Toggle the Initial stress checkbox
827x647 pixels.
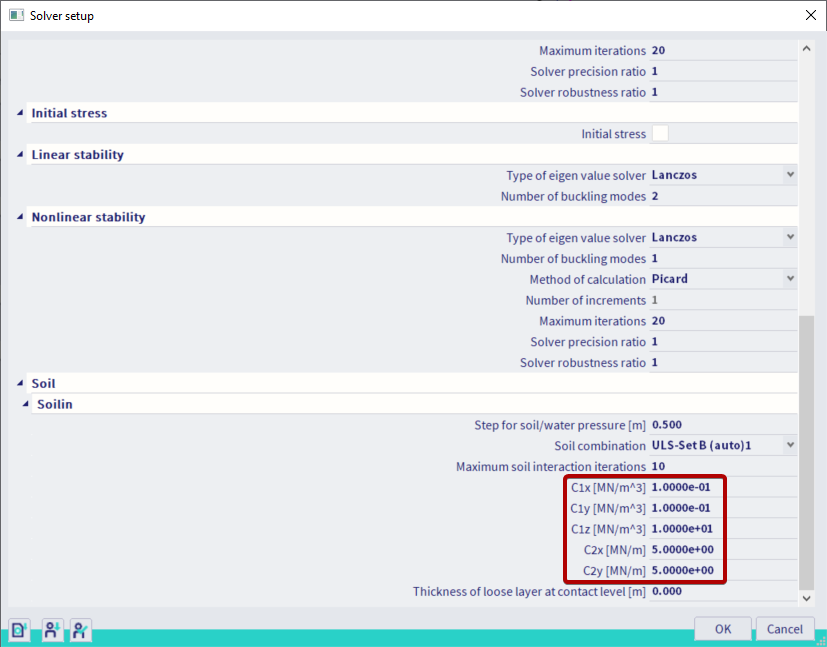[660, 134]
